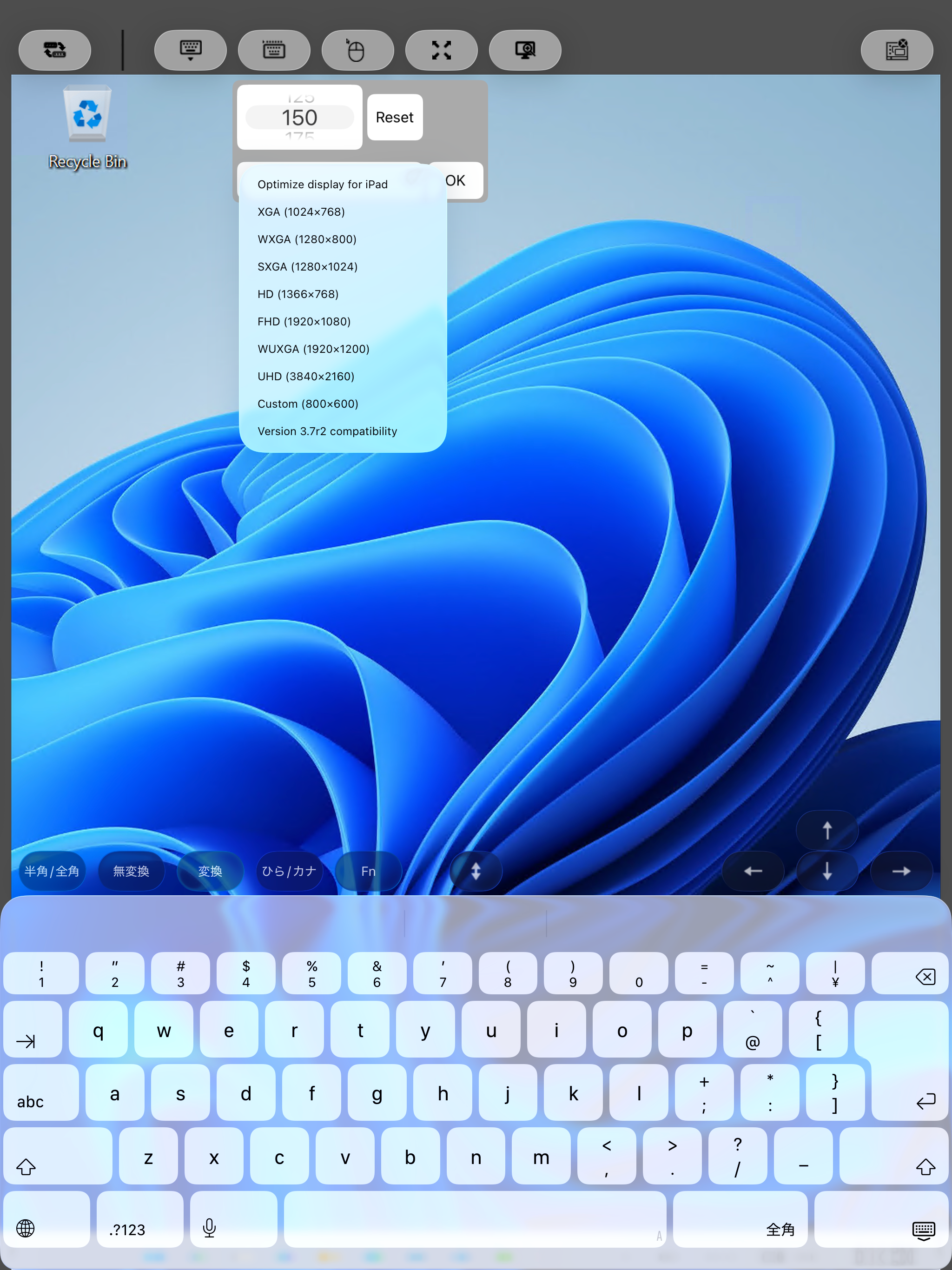Choose XGA (1024×768) resolution

pyautogui.click(x=343, y=212)
